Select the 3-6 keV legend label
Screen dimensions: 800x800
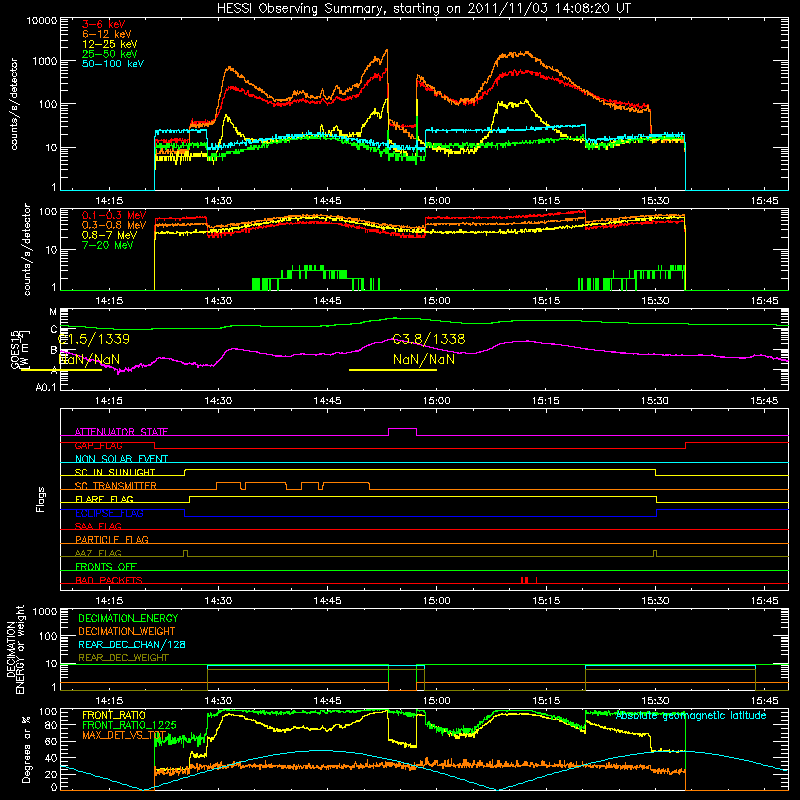pos(104,24)
